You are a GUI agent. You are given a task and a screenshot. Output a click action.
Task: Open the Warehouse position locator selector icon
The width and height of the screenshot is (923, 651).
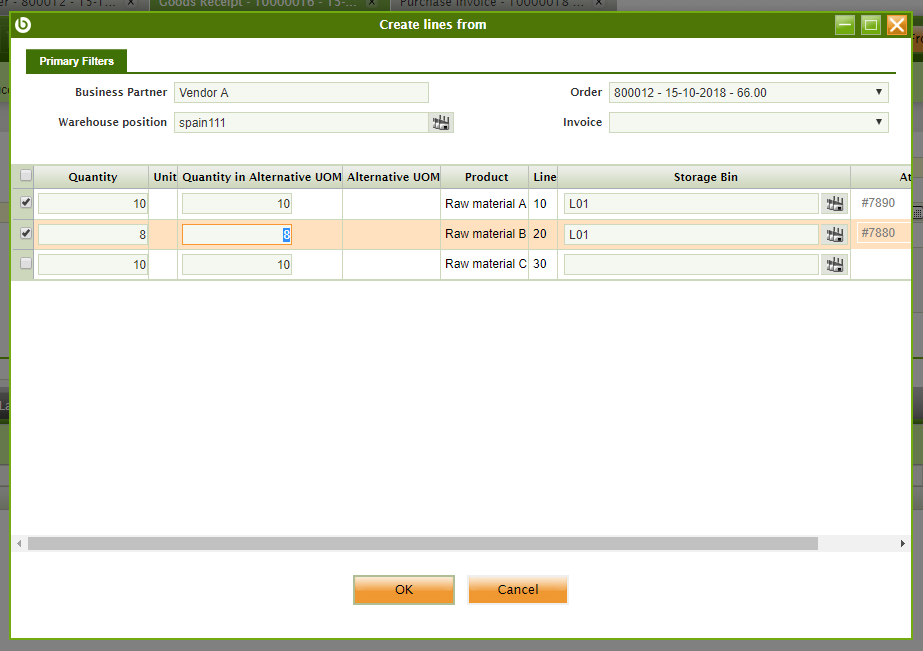441,123
